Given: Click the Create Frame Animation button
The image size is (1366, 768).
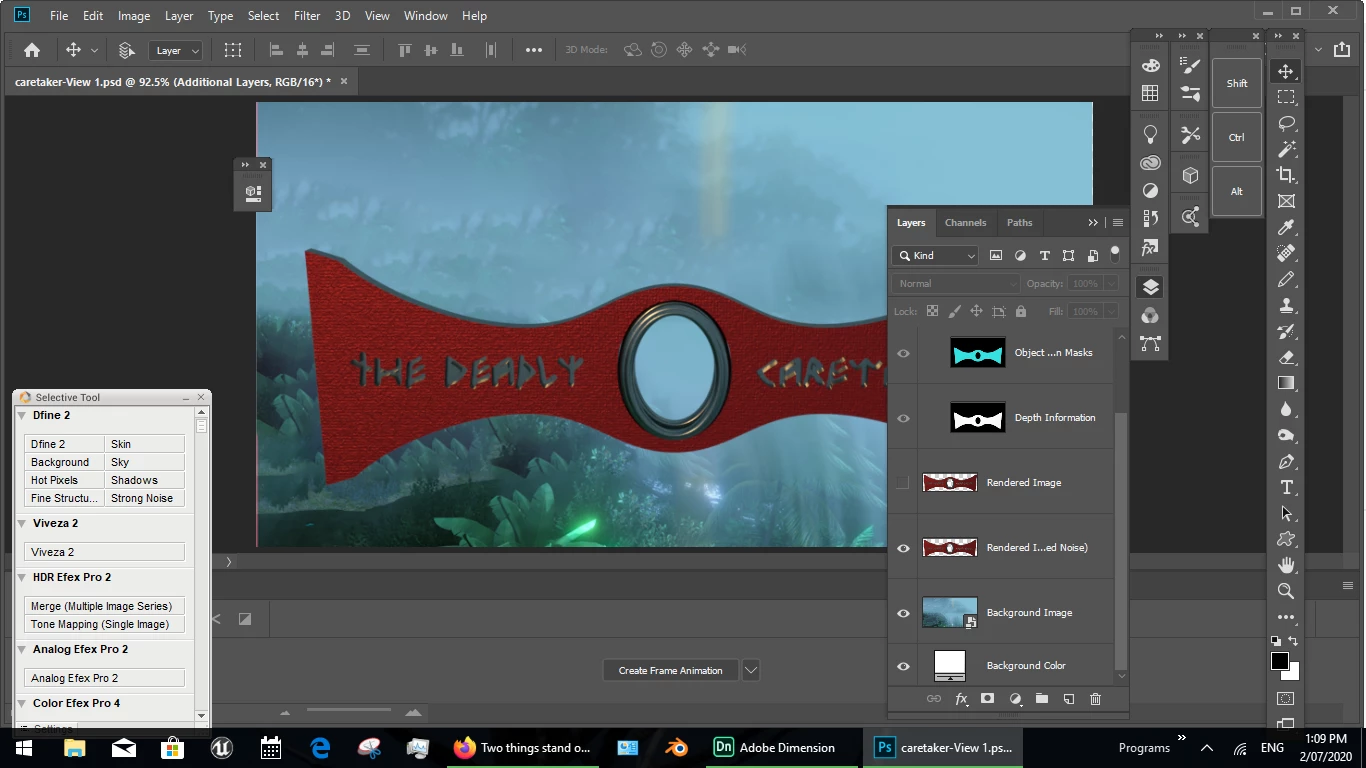Looking at the screenshot, I should click(x=670, y=670).
